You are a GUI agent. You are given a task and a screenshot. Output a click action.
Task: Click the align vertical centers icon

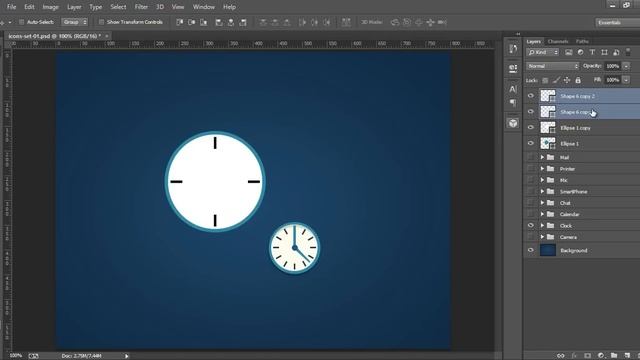point(191,22)
